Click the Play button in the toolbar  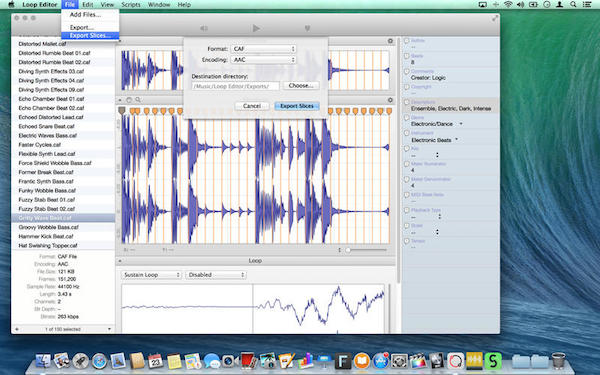256,28
